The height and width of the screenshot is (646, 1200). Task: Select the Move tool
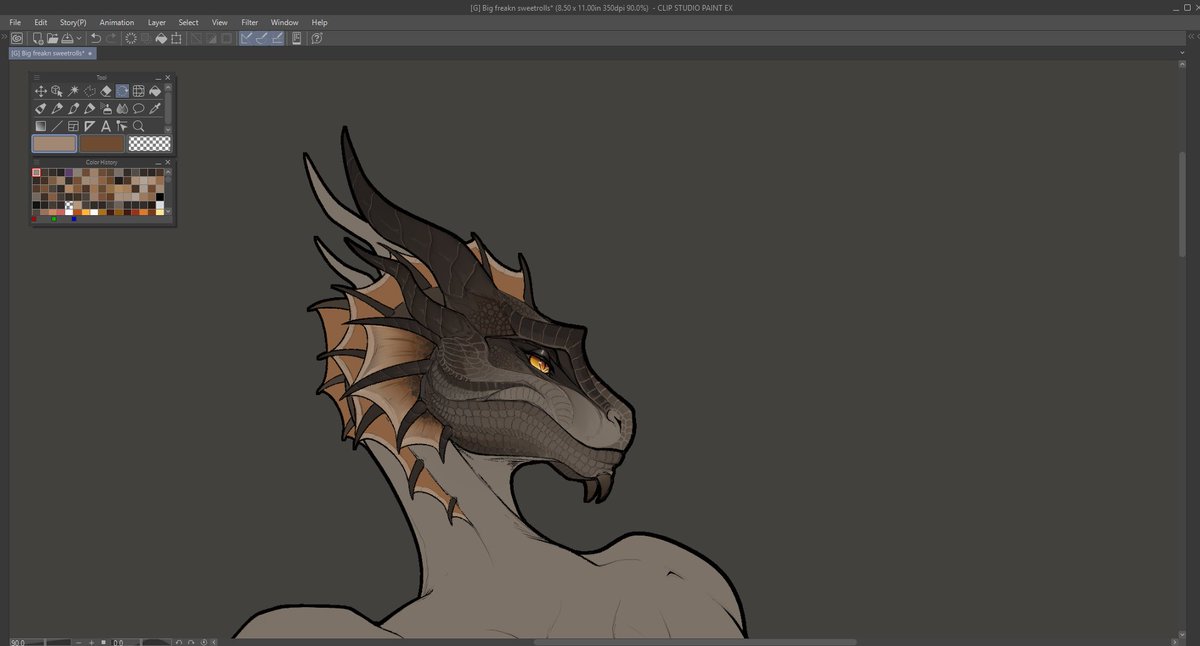click(41, 90)
